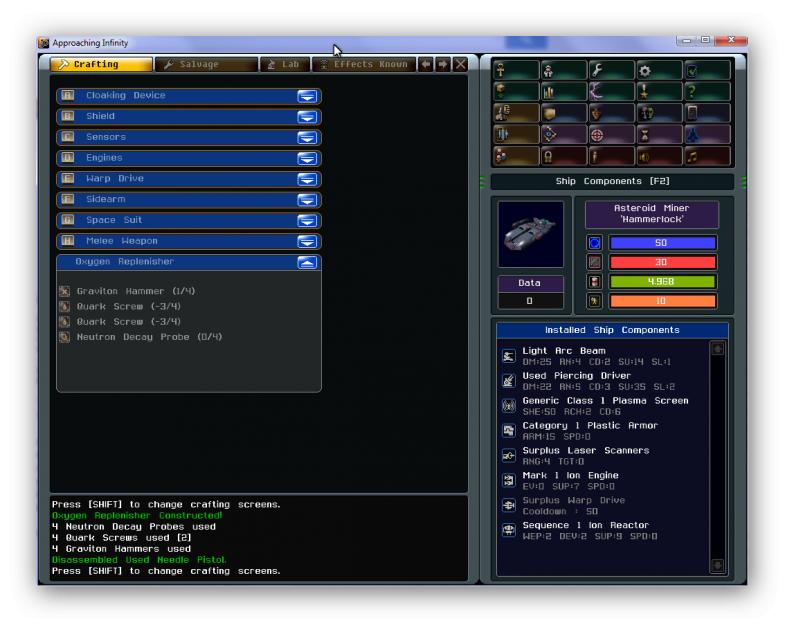Expand the Melee Weapon recipe
The height and width of the screenshot is (623, 785).
click(x=308, y=241)
